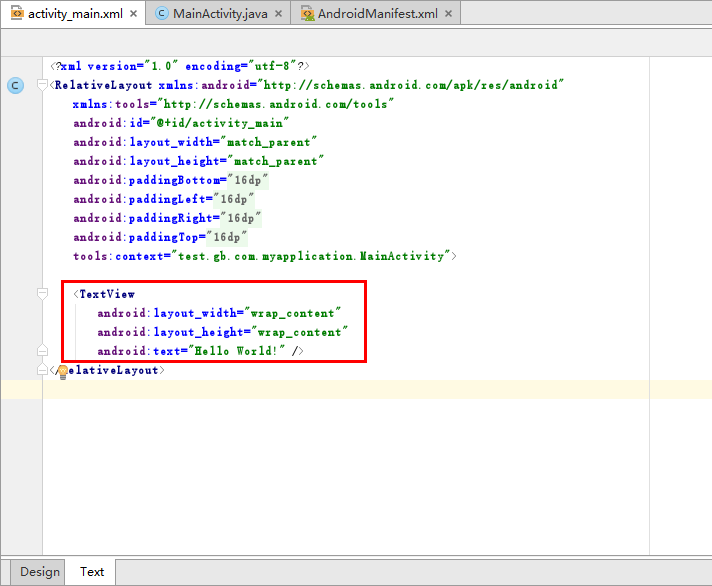Click the fold end marker at android:text line
Viewport: 712px width, 586px height.
pyautogui.click(x=42, y=350)
